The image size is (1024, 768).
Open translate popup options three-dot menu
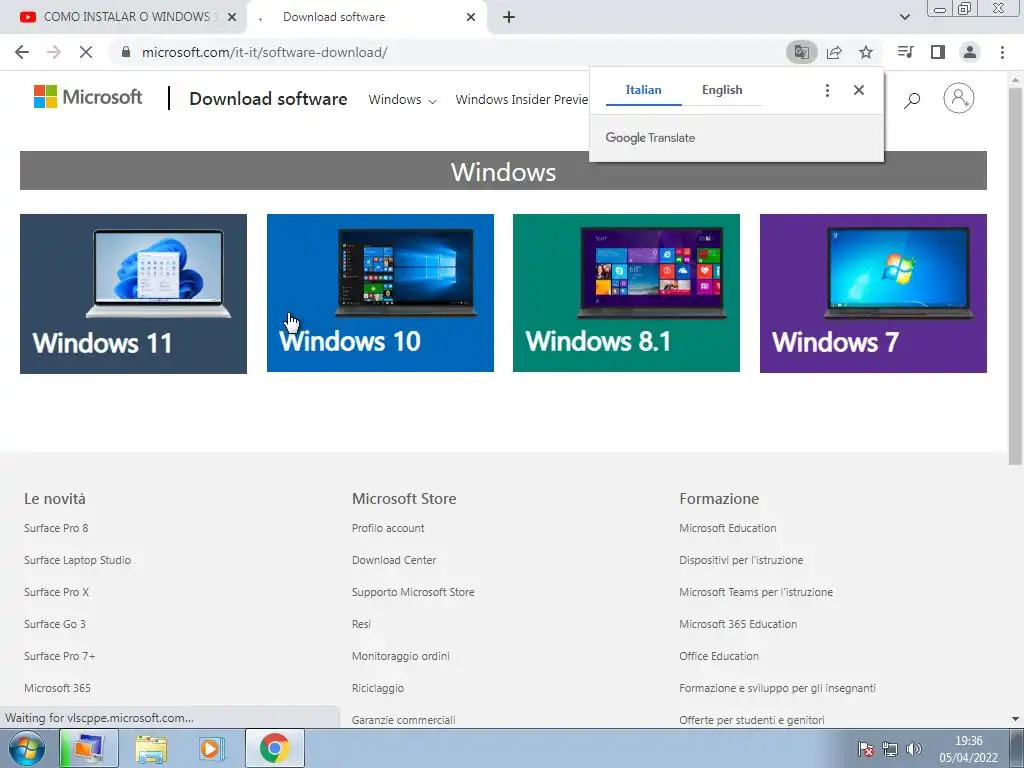click(827, 90)
